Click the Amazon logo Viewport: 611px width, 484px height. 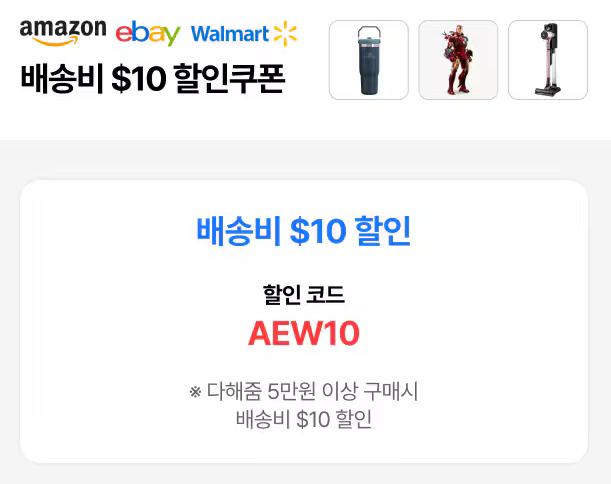click(62, 30)
